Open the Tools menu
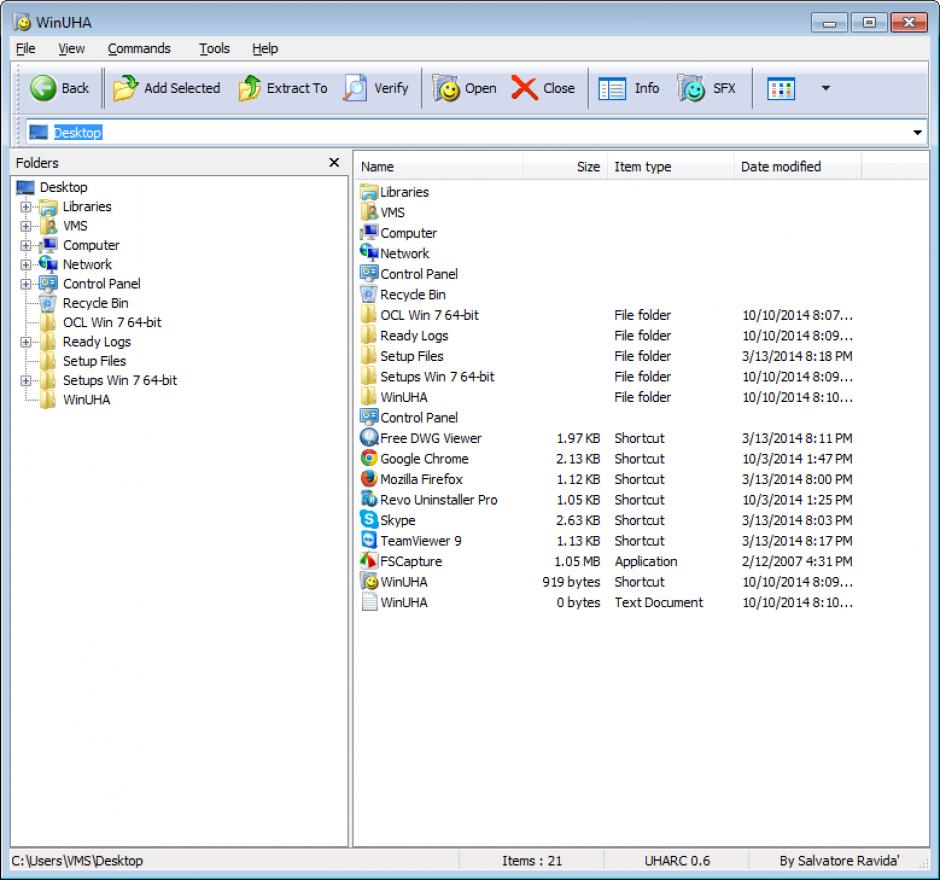 (214, 48)
